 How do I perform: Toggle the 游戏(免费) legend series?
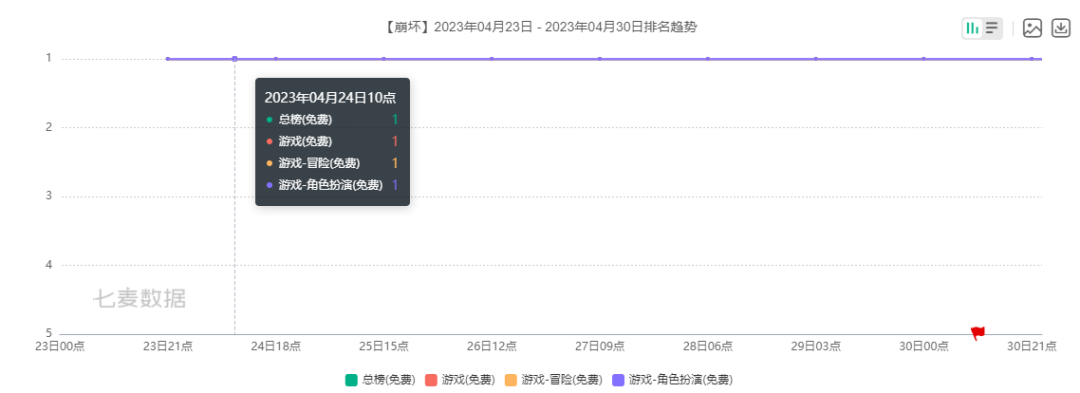[x=459, y=379]
